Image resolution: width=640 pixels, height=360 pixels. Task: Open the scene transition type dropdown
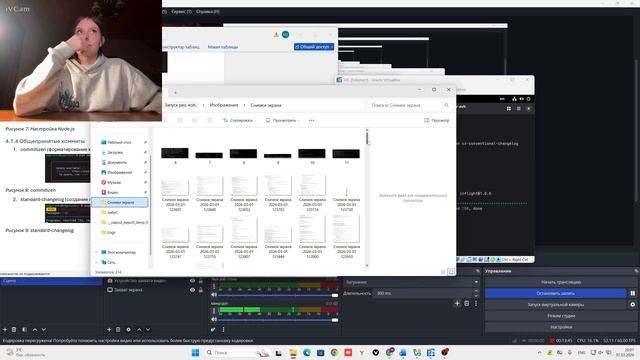(x=411, y=282)
